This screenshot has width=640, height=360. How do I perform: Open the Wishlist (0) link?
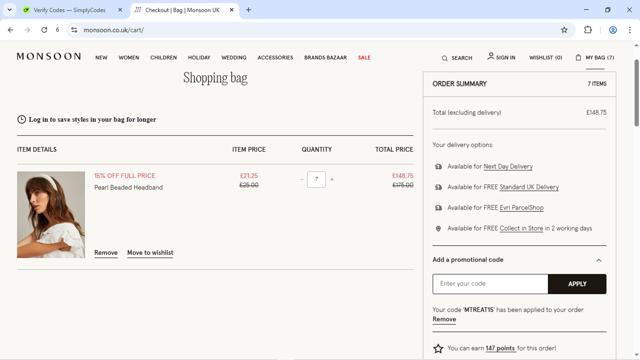(546, 58)
